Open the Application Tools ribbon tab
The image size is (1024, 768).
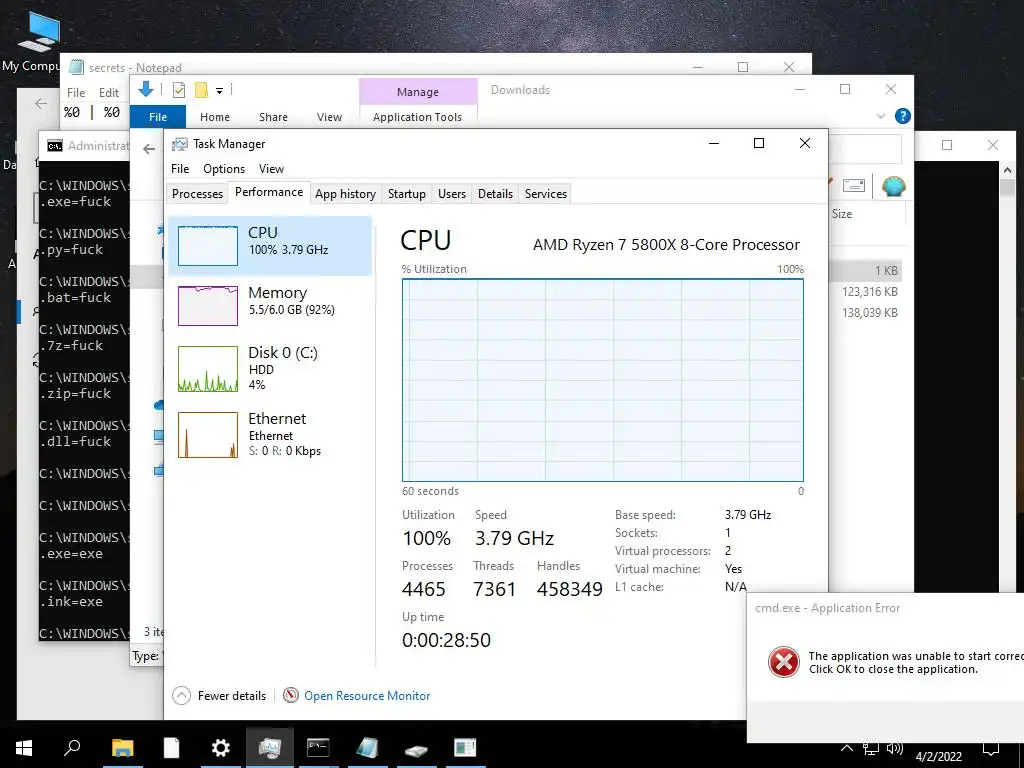coord(417,117)
